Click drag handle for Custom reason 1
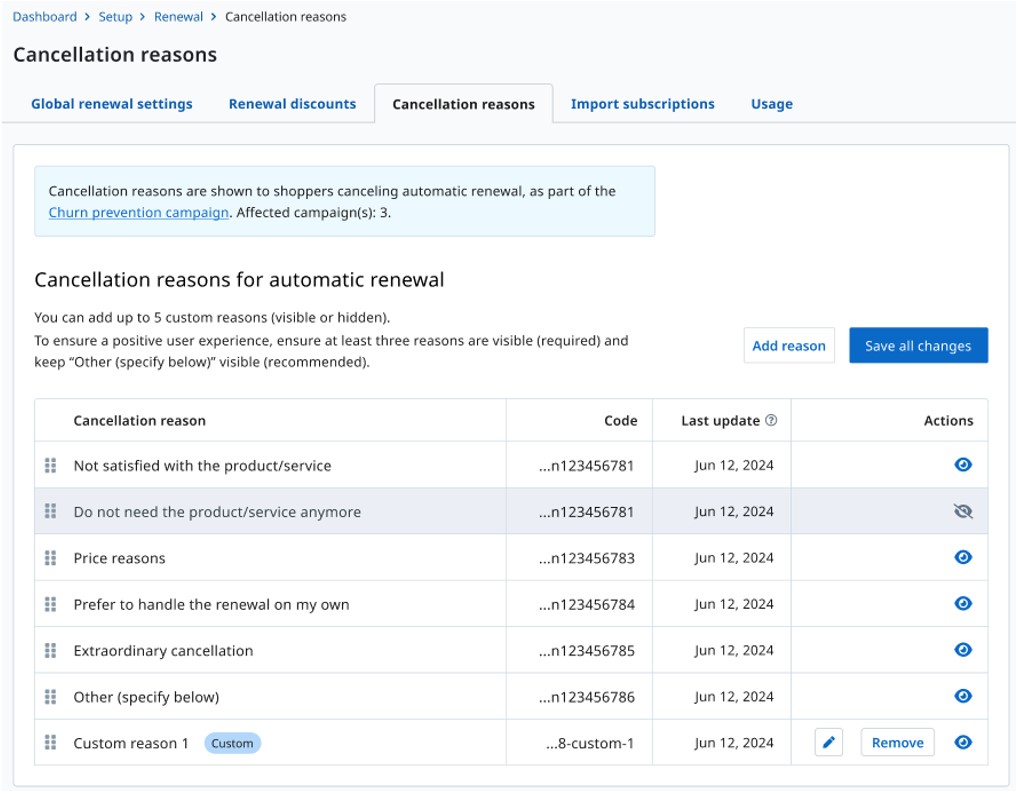 coord(50,743)
